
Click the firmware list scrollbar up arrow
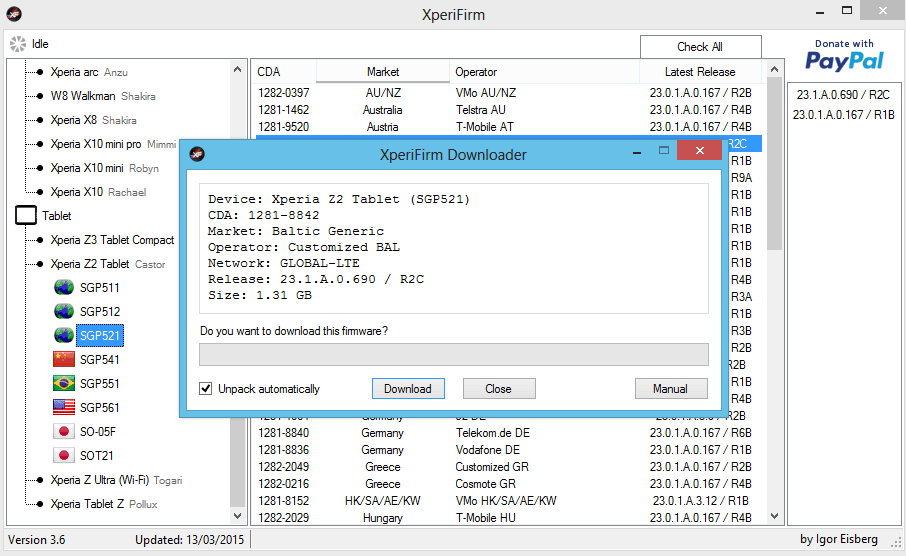[774, 69]
